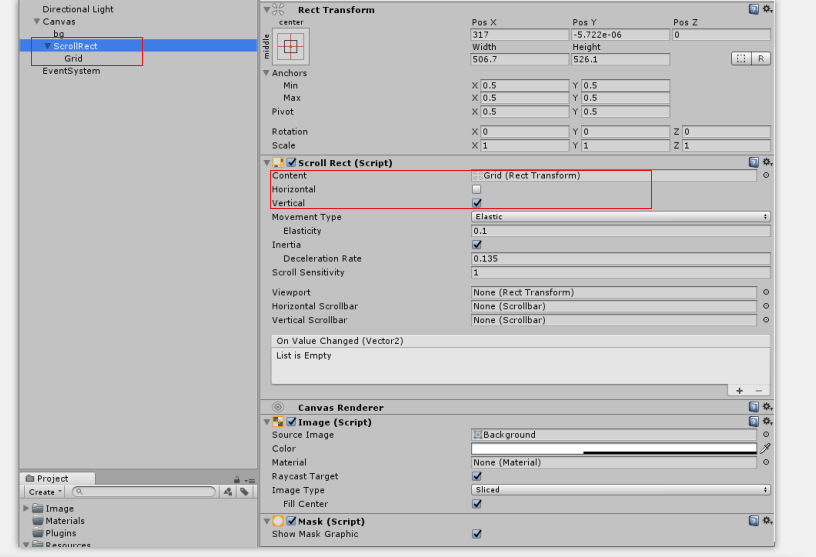
Task: Click the Pos X input field
Action: (519, 34)
